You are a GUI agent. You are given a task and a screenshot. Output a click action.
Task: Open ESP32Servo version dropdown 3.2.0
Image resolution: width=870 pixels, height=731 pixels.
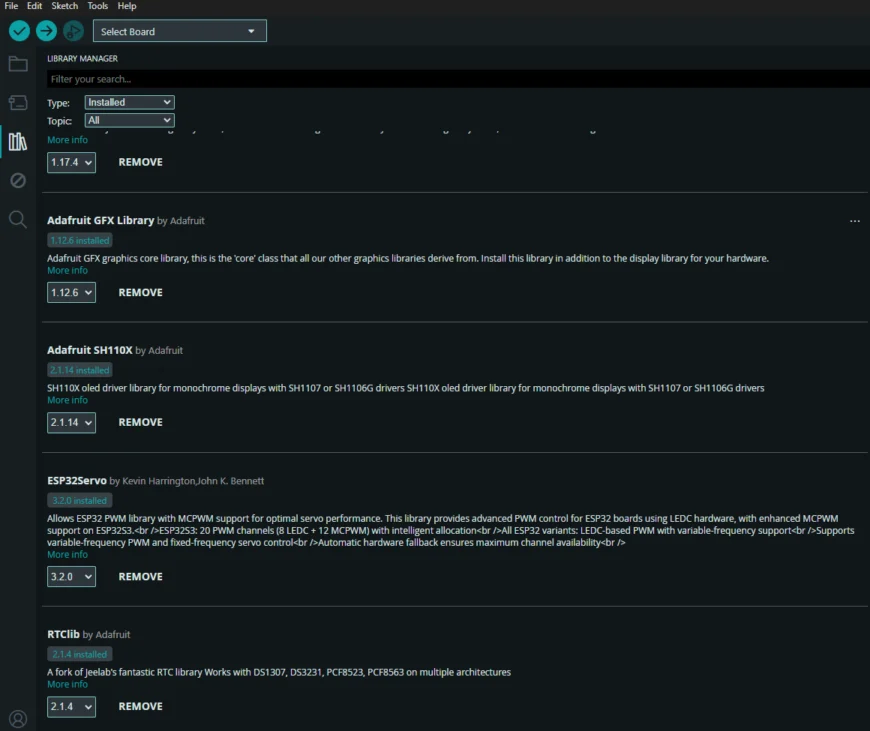point(72,577)
